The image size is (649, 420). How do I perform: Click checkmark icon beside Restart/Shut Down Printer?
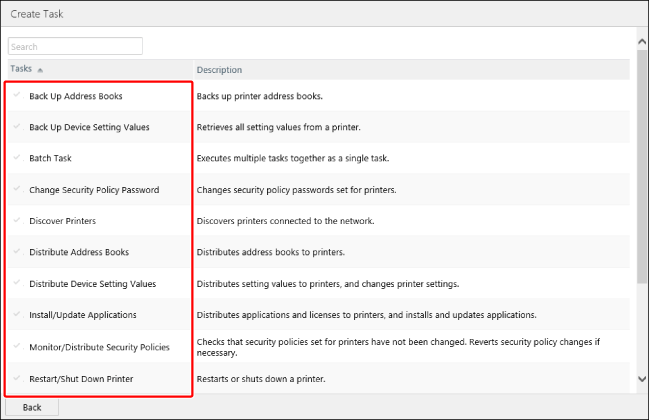(17, 377)
